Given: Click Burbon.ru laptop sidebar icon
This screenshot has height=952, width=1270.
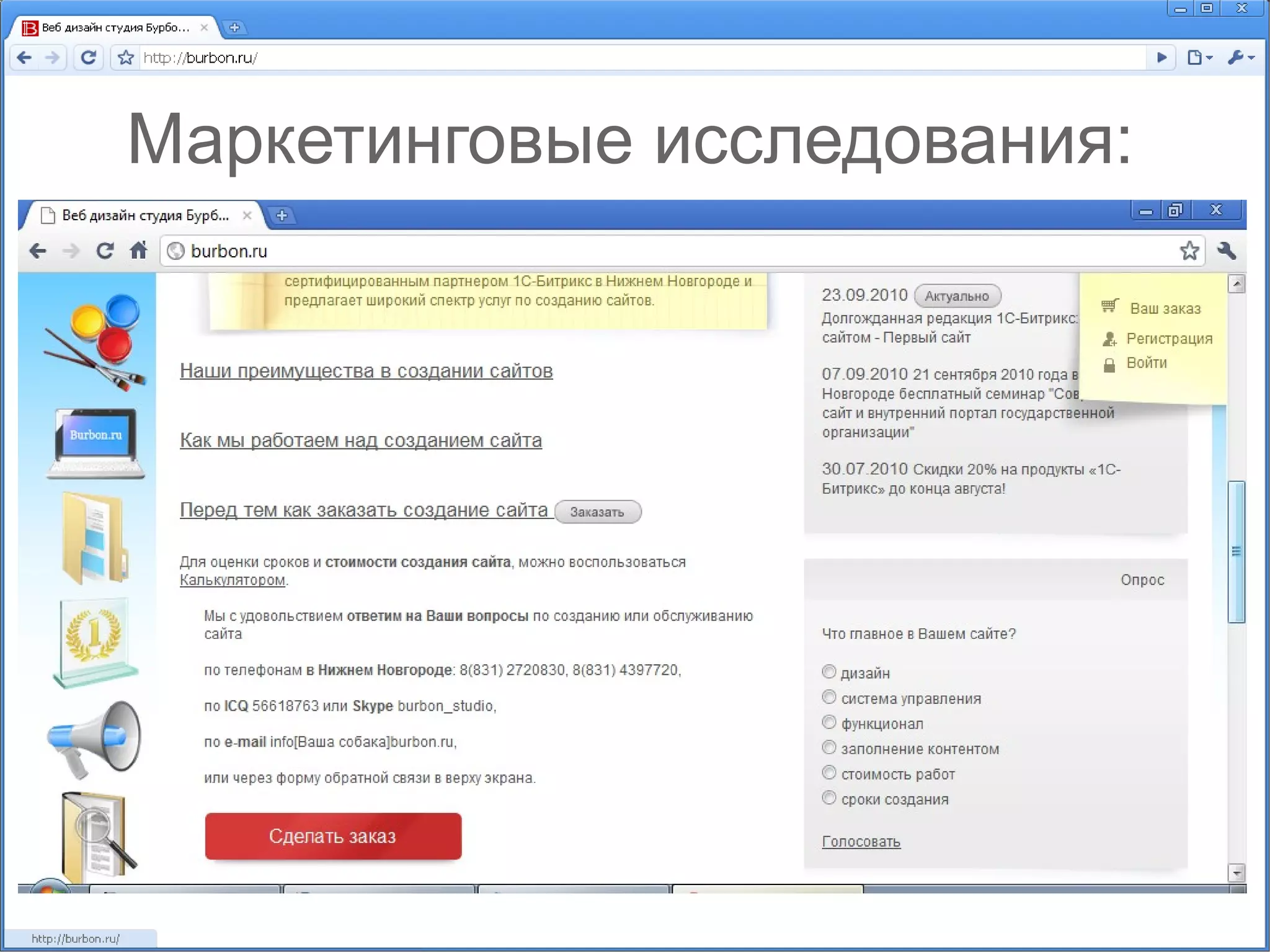Looking at the screenshot, I should pyautogui.click(x=95, y=442).
